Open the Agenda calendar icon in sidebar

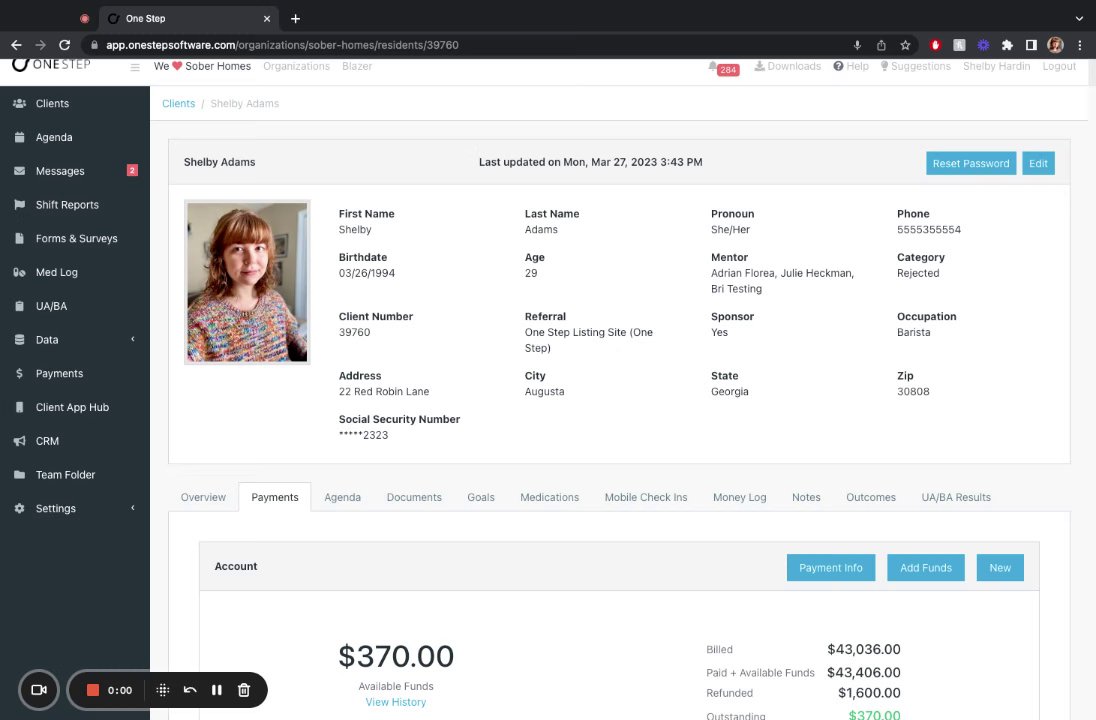tap(20, 137)
